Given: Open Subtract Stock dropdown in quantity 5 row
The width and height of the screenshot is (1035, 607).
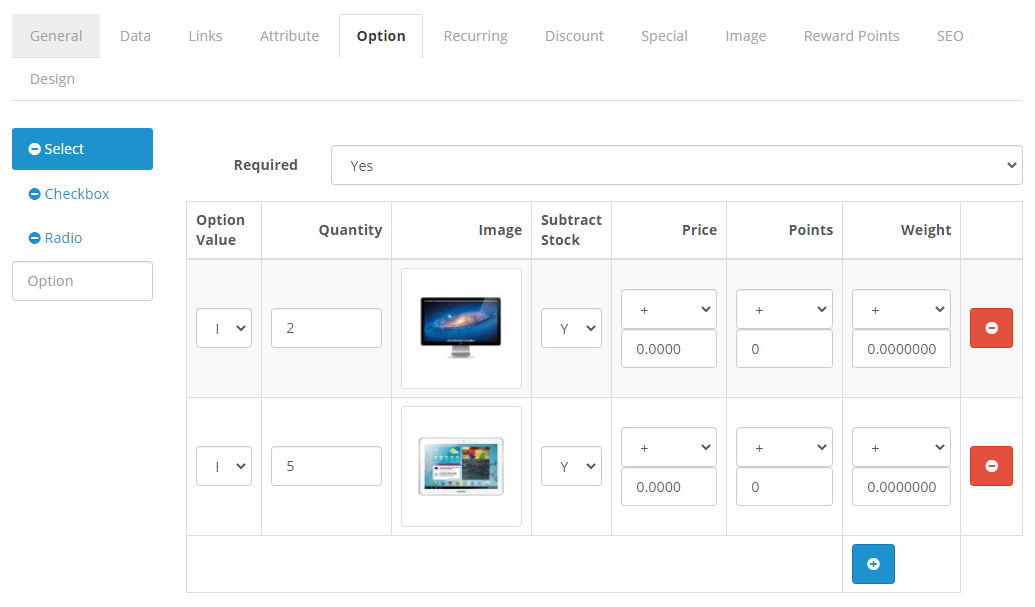Looking at the screenshot, I should coord(571,466).
